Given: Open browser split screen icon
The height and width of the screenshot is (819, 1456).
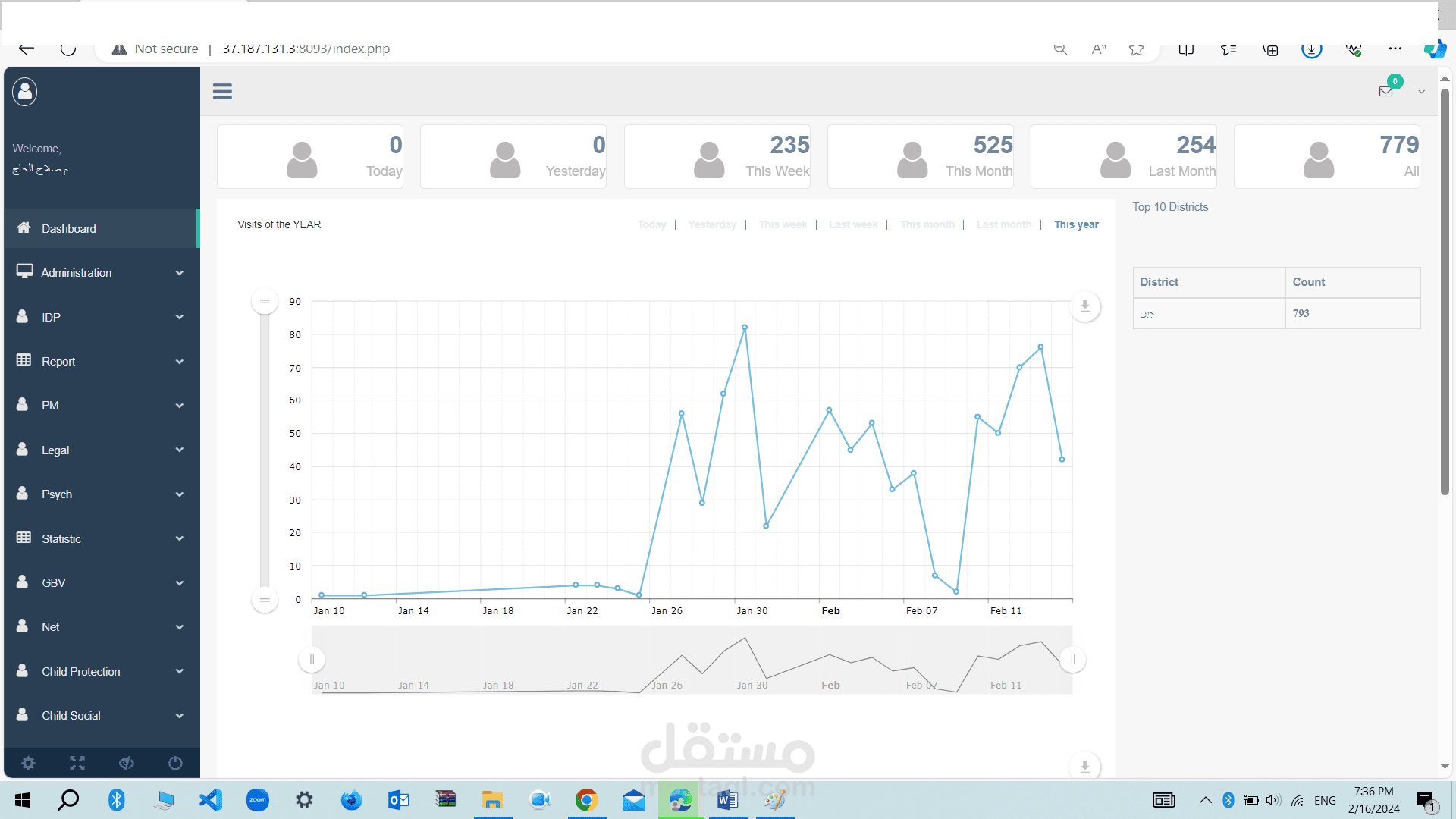Looking at the screenshot, I should pyautogui.click(x=1186, y=49).
